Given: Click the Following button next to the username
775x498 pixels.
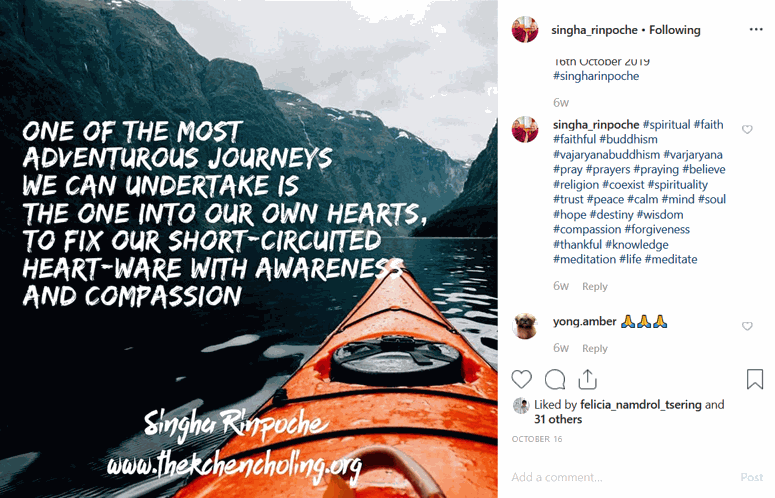Looking at the screenshot, I should coord(675,30).
